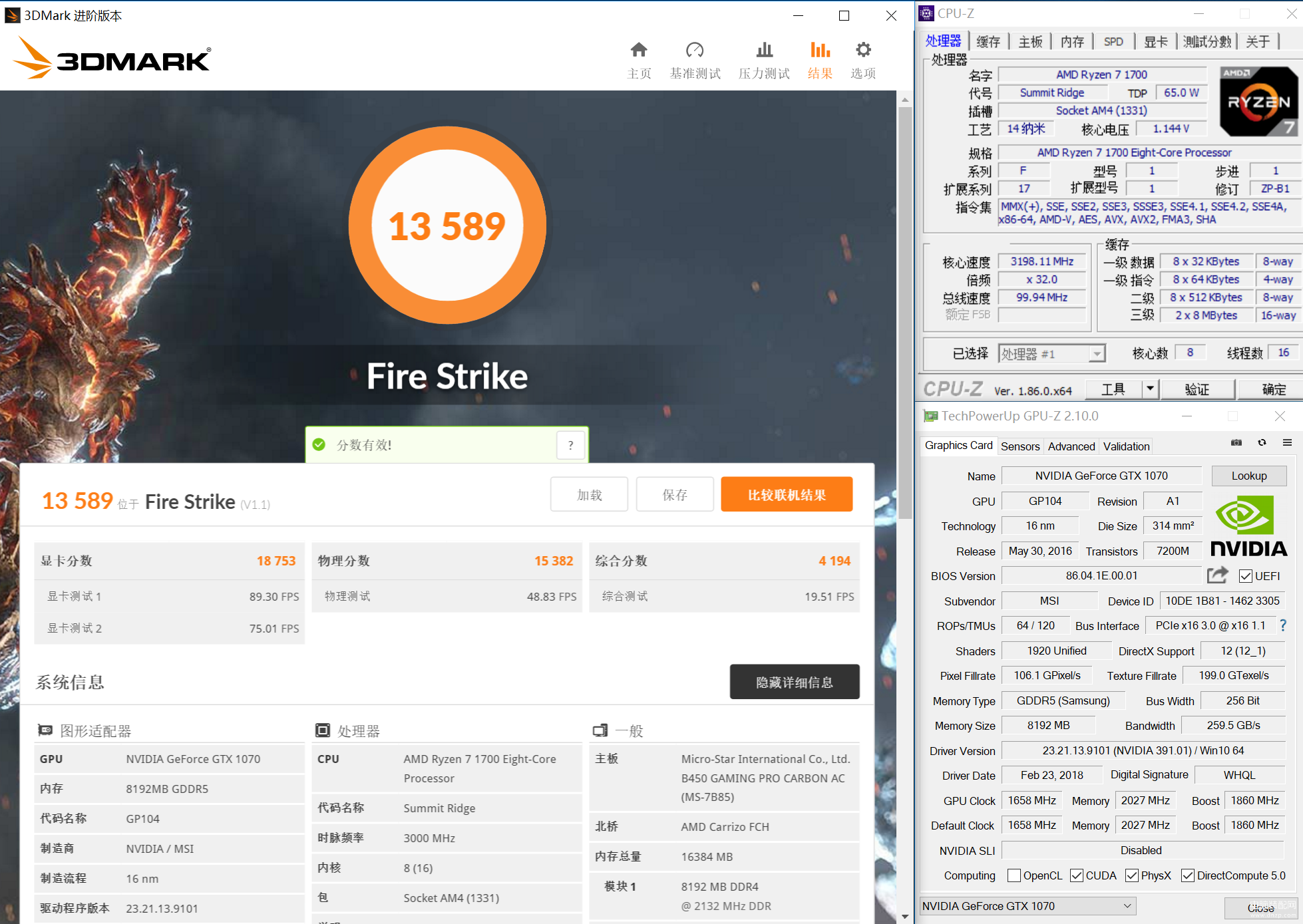This screenshot has width=1303, height=924.
Task: Click the graphics adapter section icon
Action: click(45, 730)
